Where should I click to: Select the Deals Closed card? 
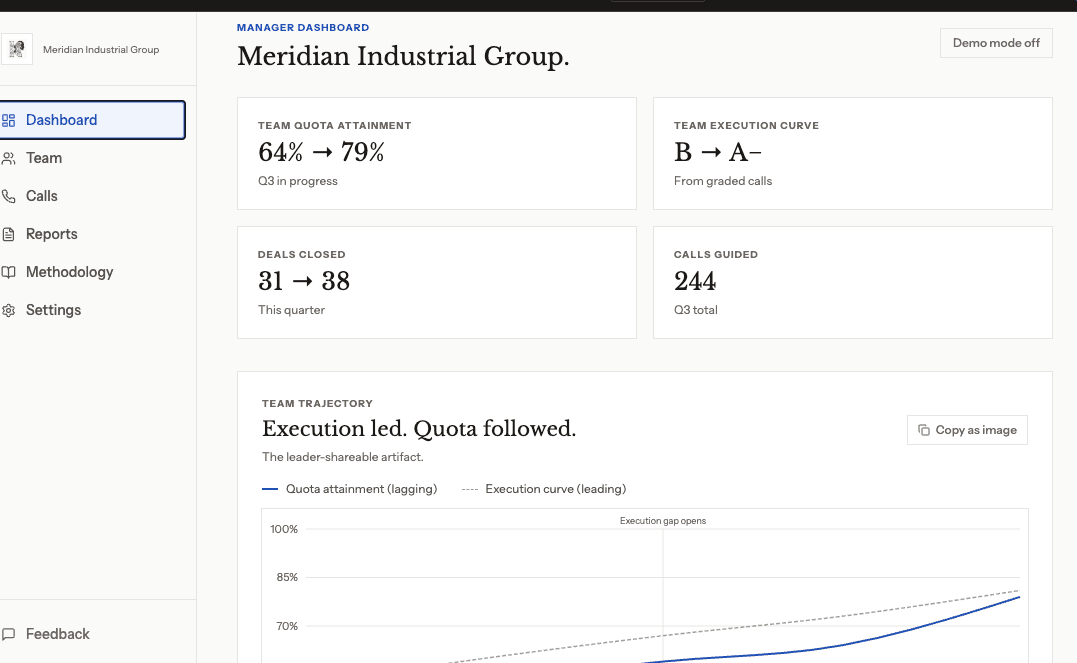click(437, 282)
